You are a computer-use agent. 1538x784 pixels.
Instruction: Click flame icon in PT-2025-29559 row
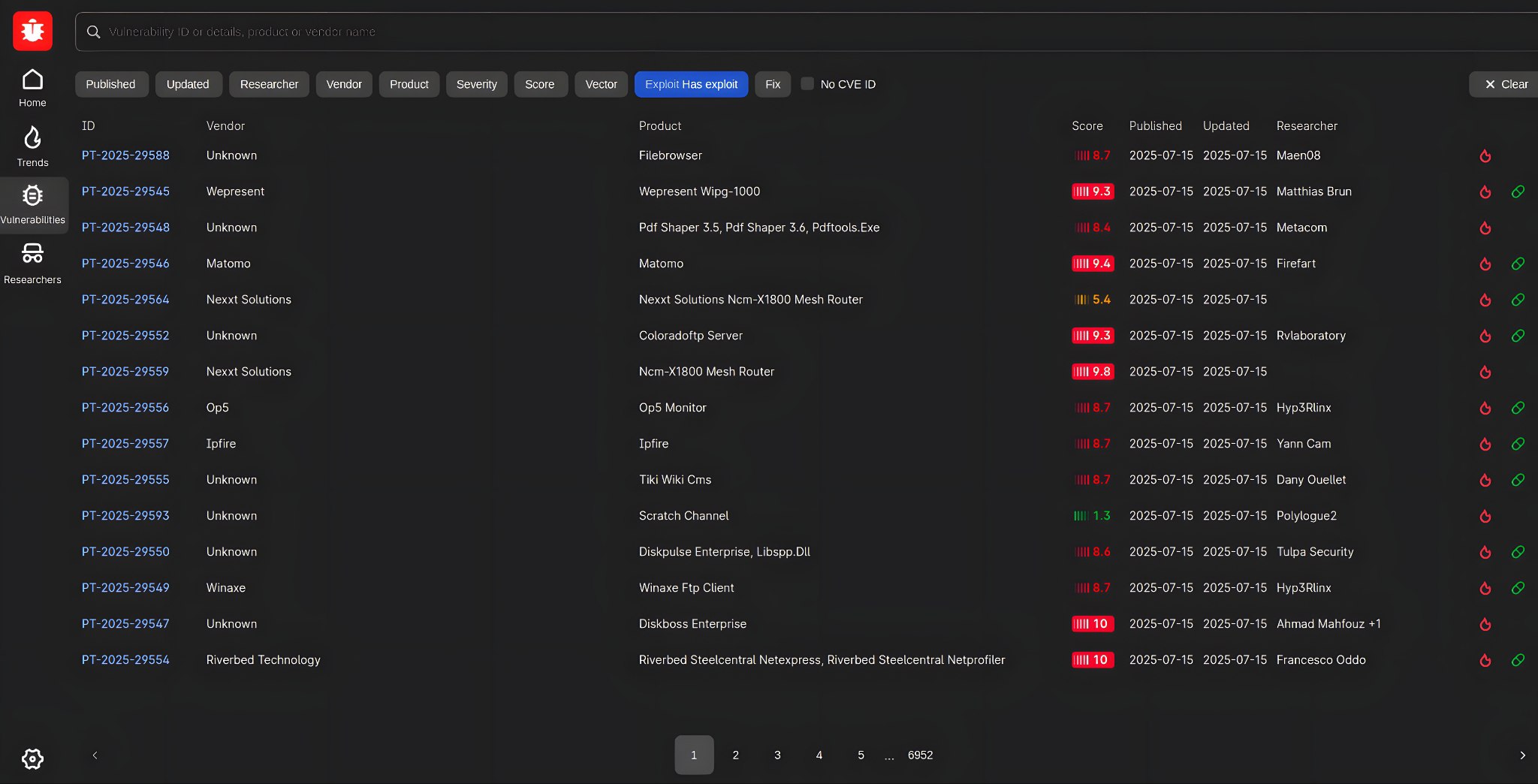(x=1485, y=372)
